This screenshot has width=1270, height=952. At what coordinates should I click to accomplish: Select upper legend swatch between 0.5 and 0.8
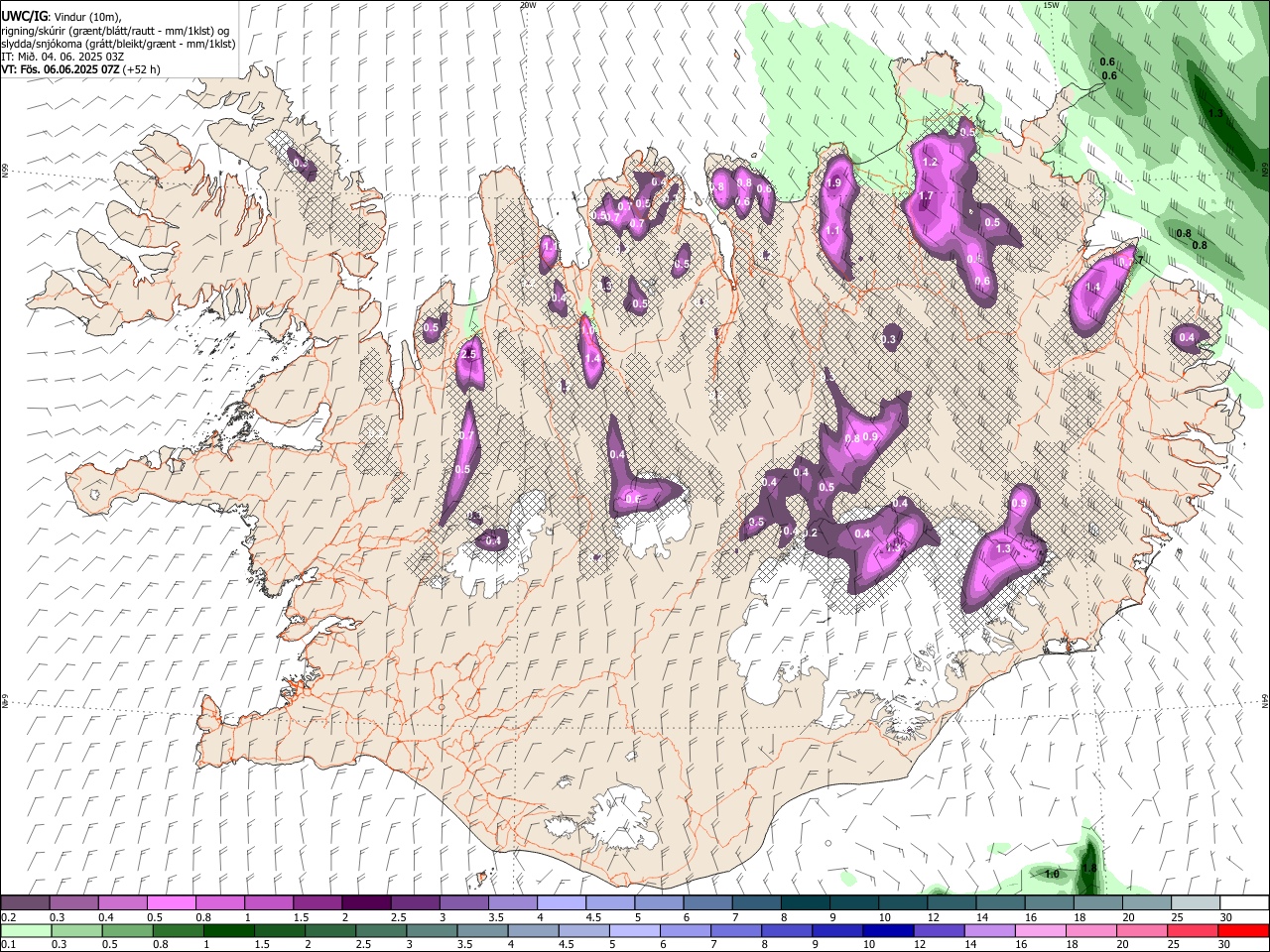click(x=171, y=902)
